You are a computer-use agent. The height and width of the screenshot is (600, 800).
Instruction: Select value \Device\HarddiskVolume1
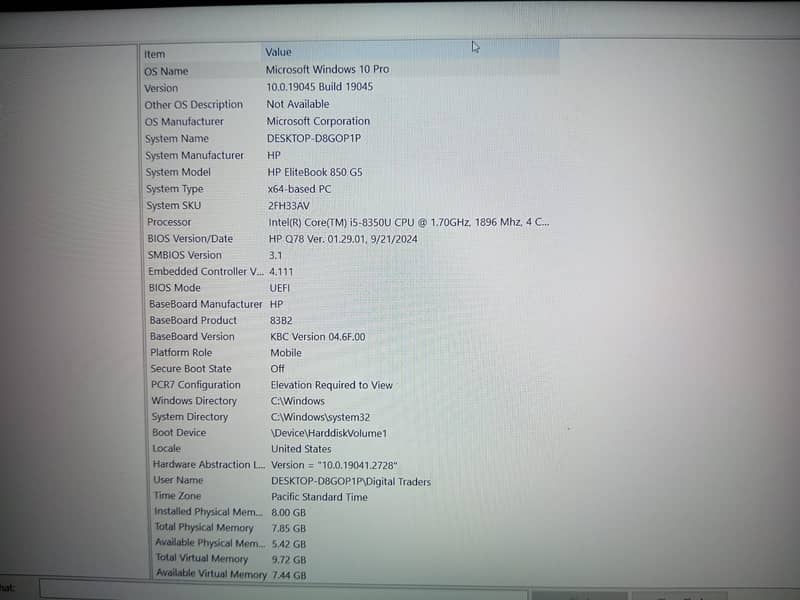point(329,433)
